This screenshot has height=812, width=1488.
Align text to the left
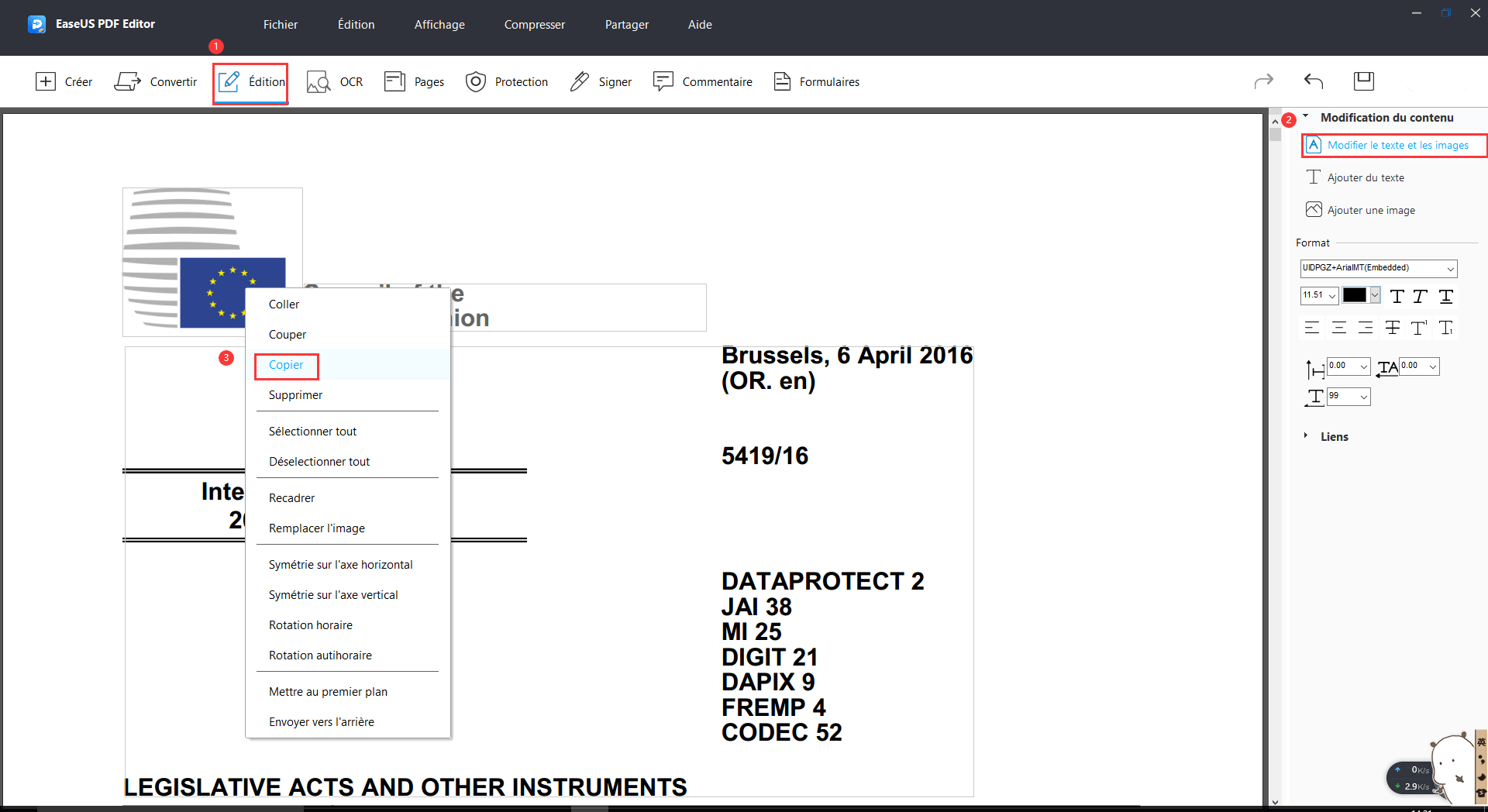[x=1312, y=328]
